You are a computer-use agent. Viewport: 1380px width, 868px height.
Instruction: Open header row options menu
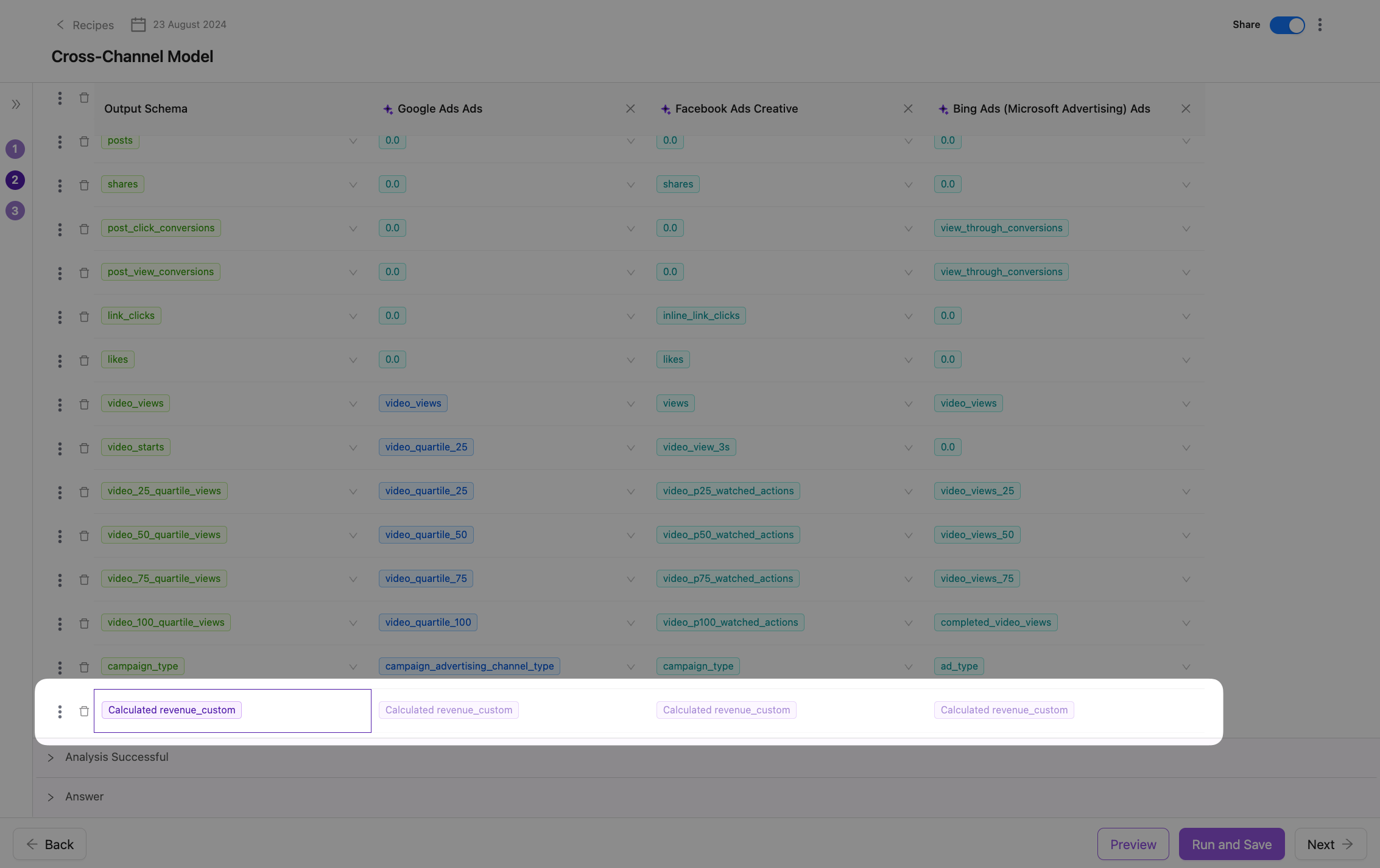[60, 98]
